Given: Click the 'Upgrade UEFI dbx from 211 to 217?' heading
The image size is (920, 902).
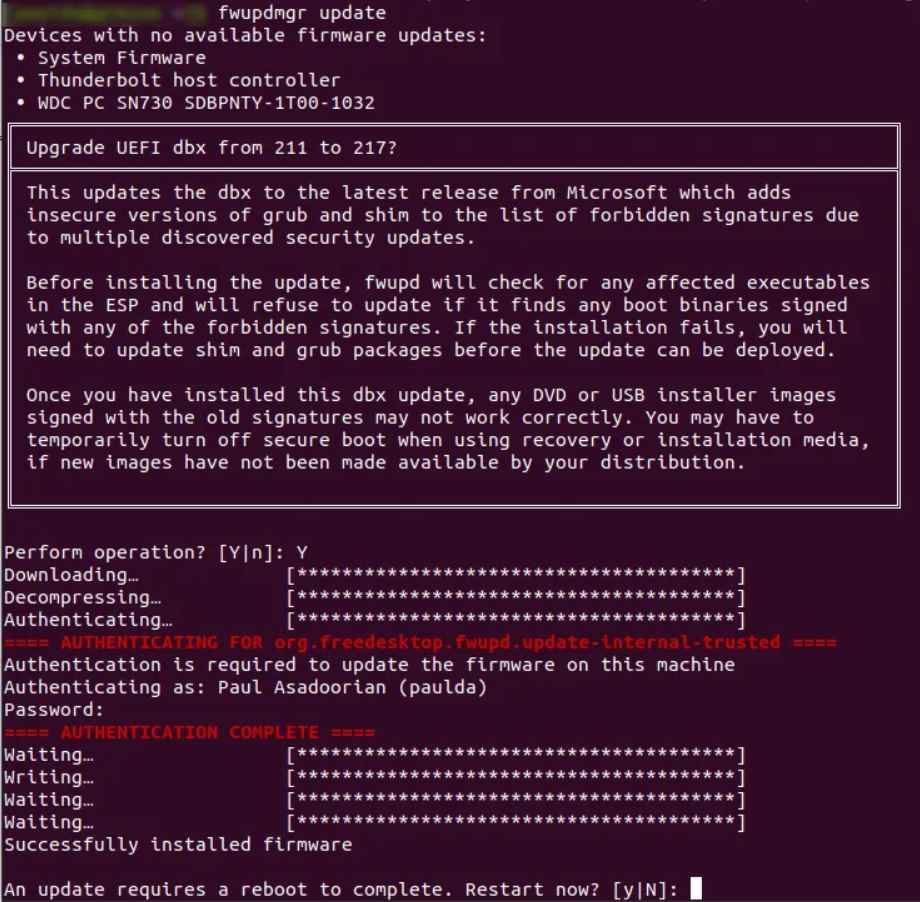Looking at the screenshot, I should pyautogui.click(x=211, y=147).
